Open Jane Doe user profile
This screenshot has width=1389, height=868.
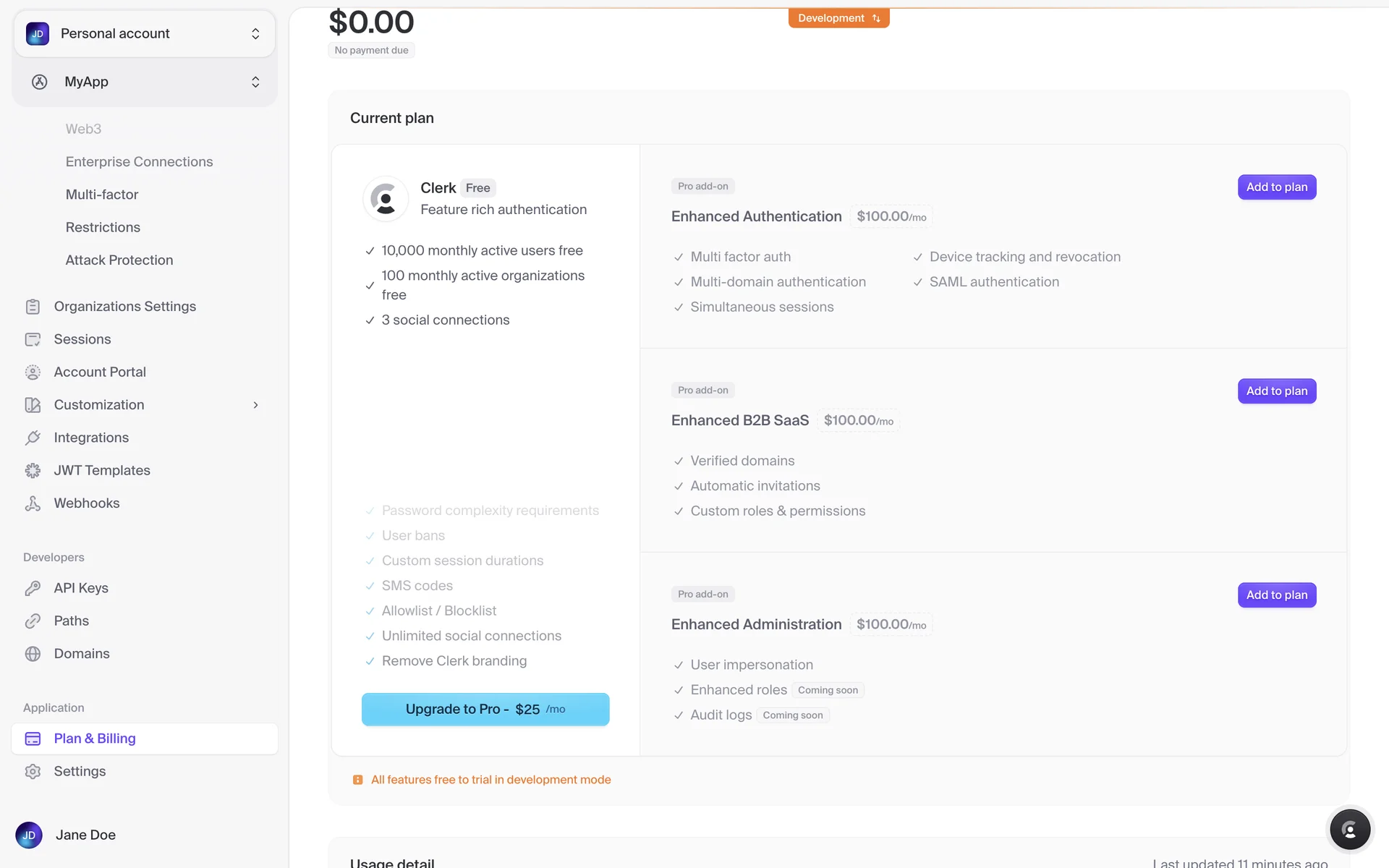(x=85, y=835)
